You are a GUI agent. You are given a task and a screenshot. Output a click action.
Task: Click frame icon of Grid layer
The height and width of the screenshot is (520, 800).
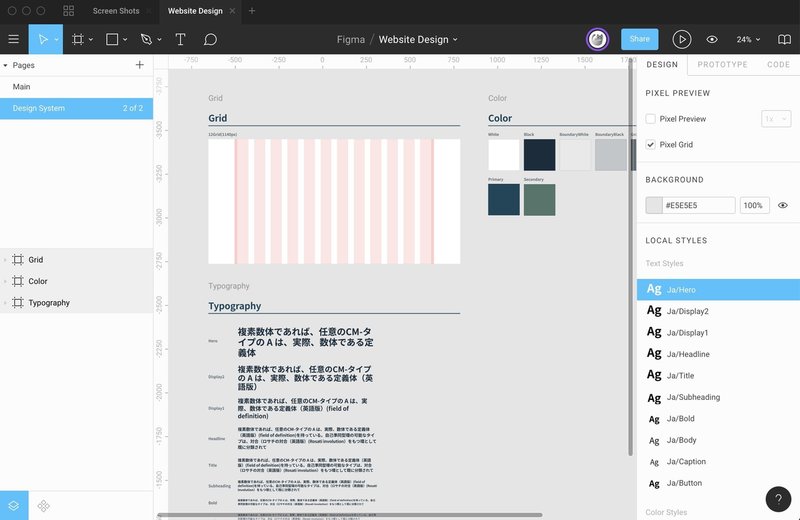18,260
